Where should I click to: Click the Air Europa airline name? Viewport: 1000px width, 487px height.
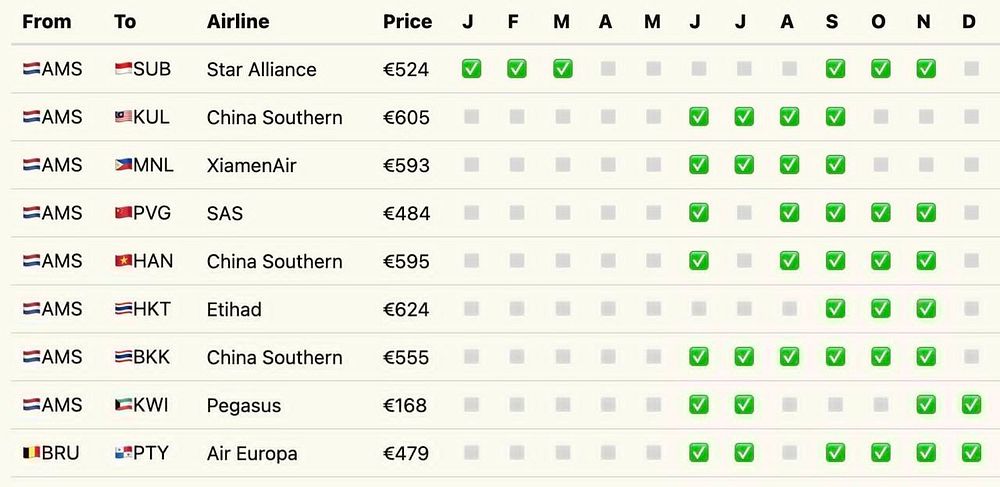coord(251,453)
